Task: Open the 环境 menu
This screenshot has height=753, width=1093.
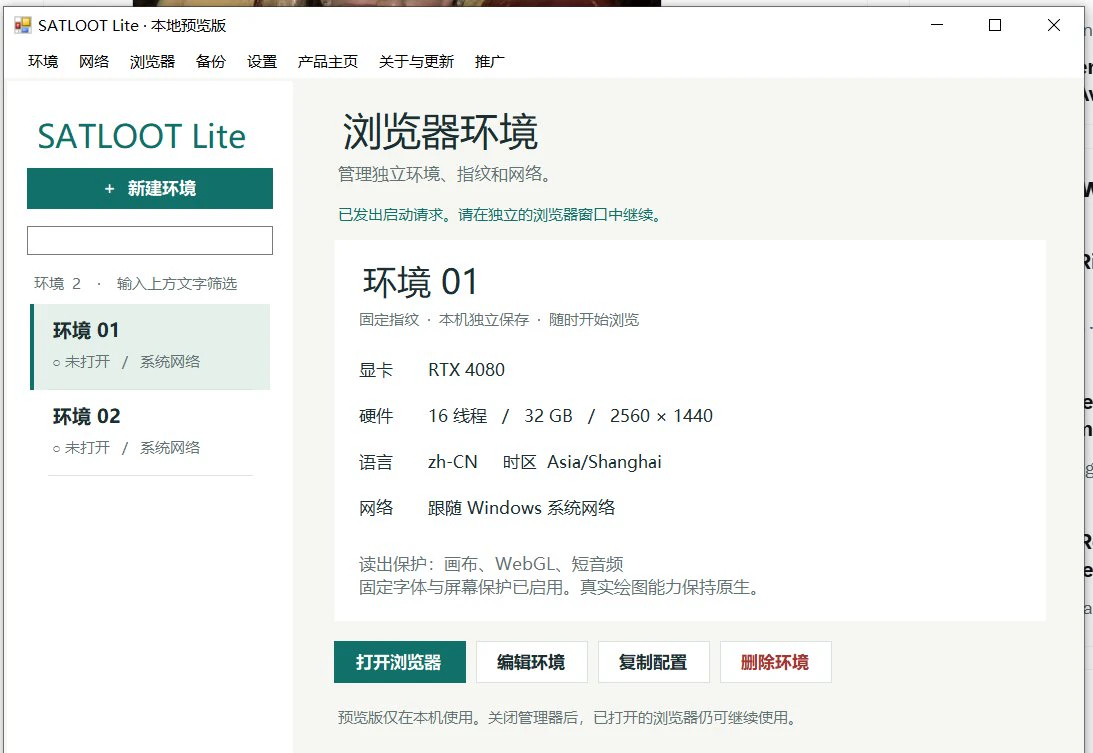Action: pos(43,62)
